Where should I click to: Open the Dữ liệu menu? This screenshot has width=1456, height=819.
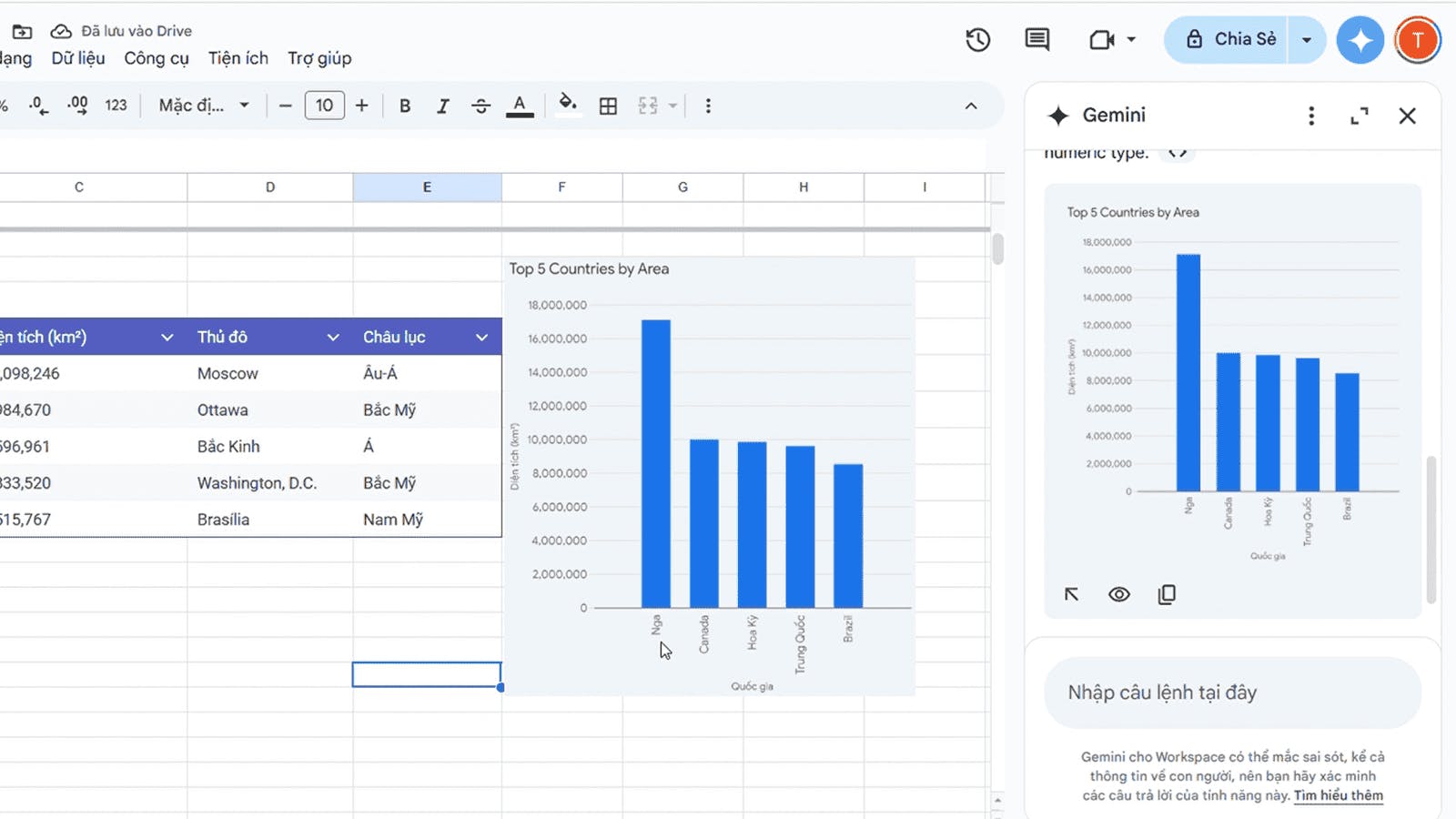tap(78, 58)
